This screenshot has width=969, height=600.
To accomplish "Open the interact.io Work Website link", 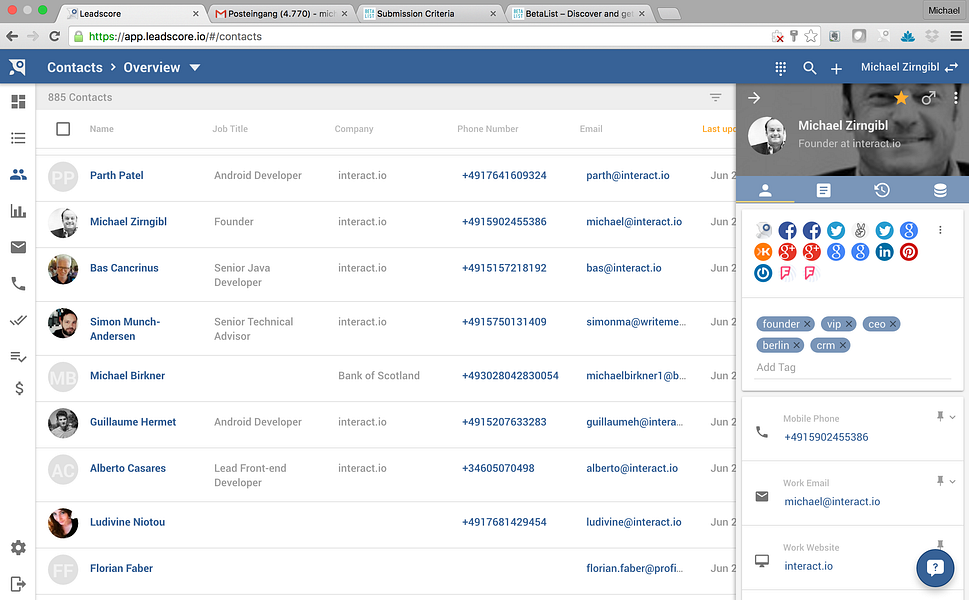I will tap(808, 566).
